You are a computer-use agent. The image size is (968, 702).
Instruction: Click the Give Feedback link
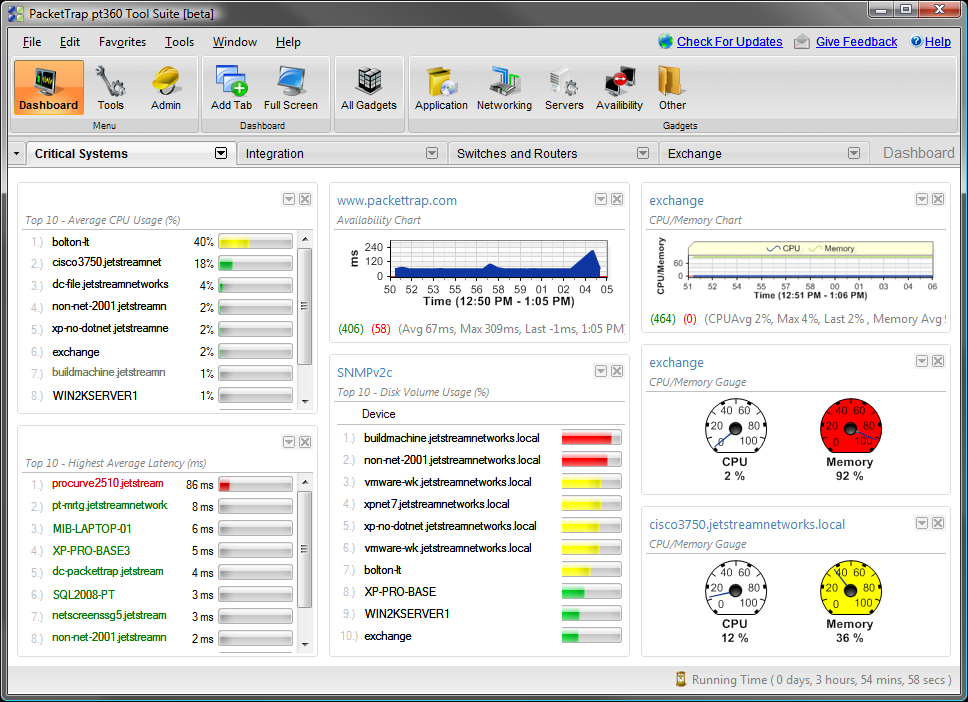click(856, 41)
